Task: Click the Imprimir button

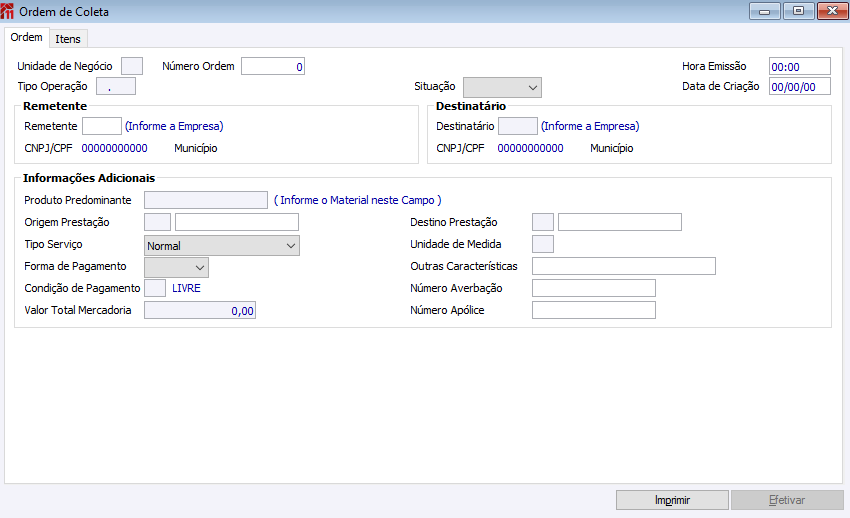Action: [672, 500]
